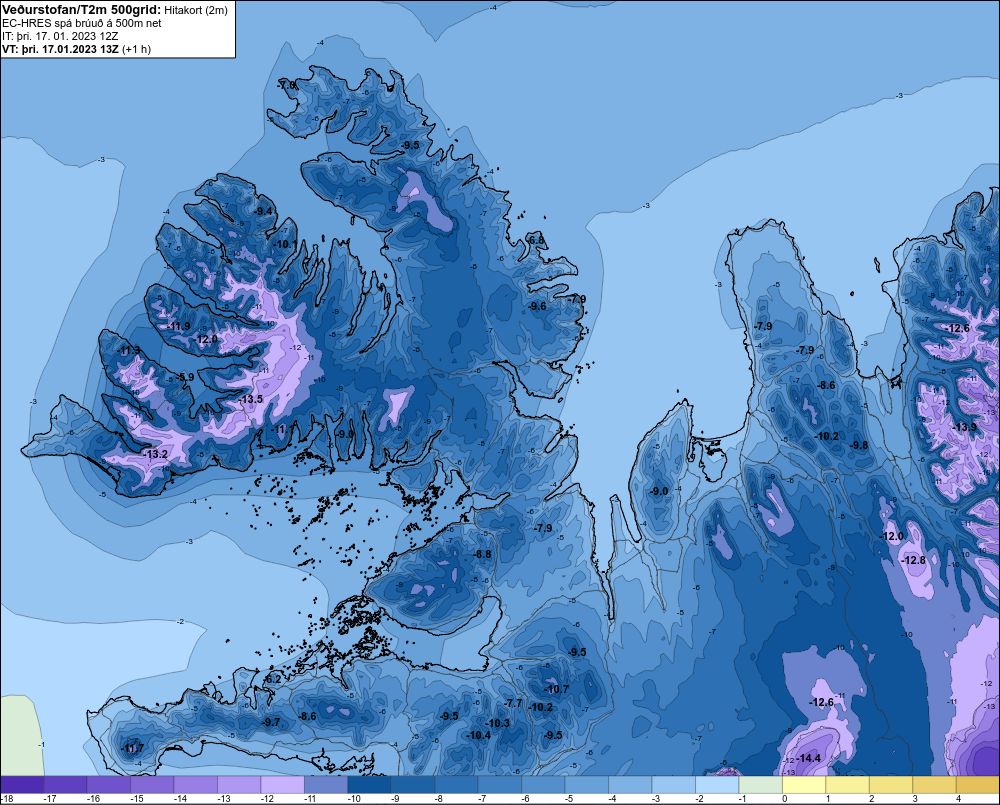Viewport: 1000px width, 805px height.
Task: Click the Veðurstofan/T2m 500grid title text
Action: [80, 10]
